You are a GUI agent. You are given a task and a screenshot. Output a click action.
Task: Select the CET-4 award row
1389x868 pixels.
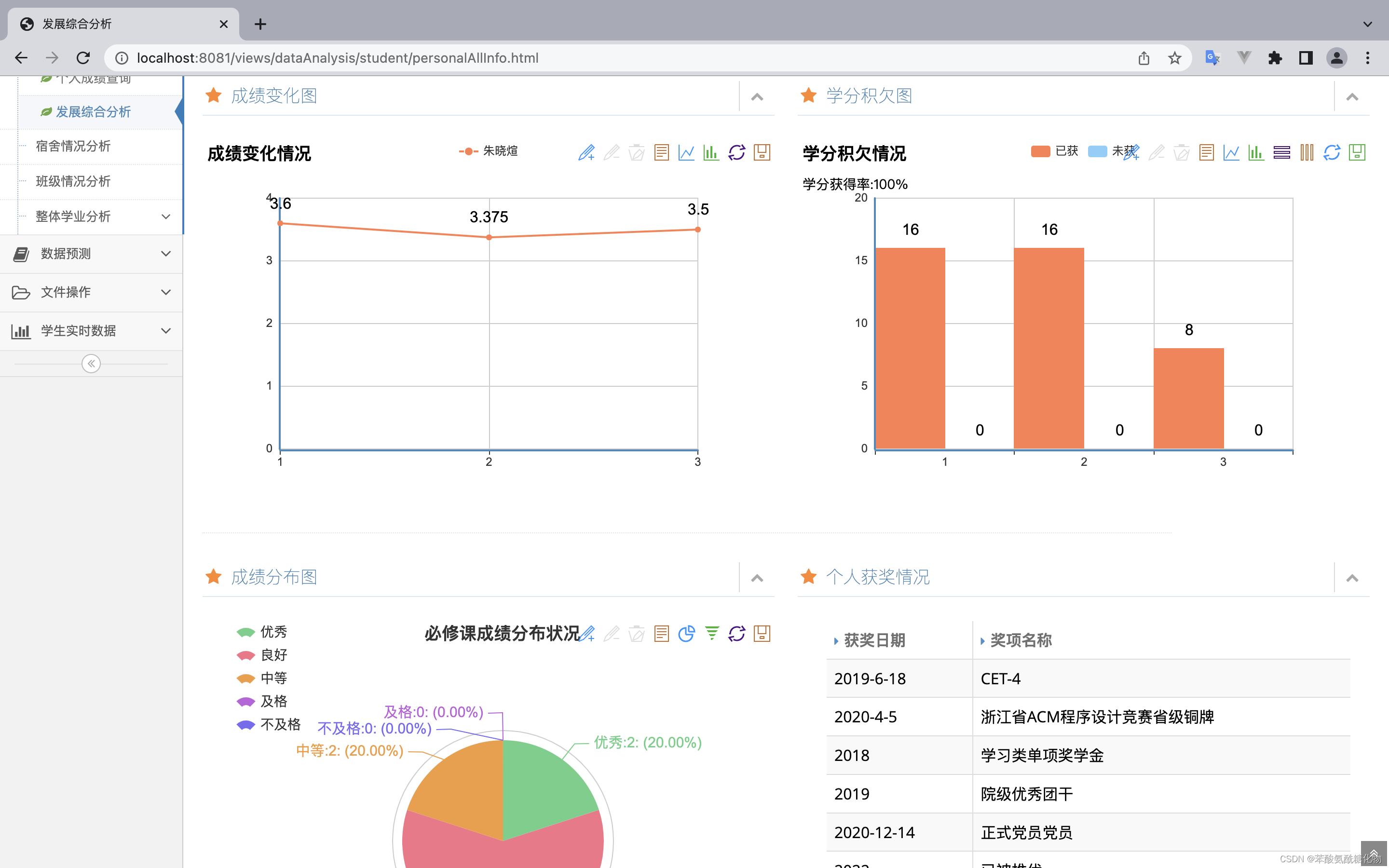(1088, 678)
